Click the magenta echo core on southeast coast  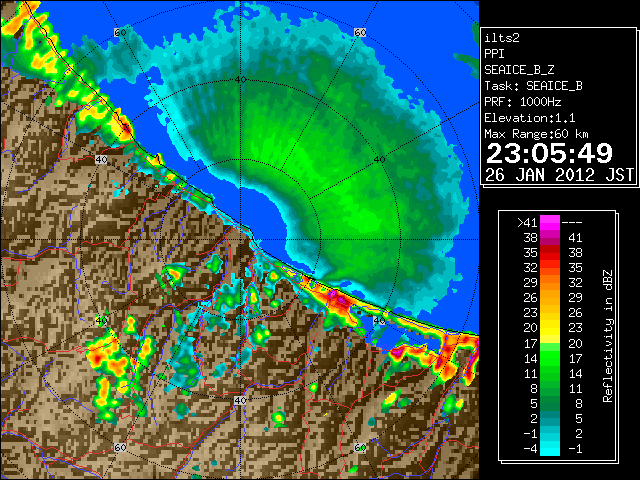(x=341, y=301)
